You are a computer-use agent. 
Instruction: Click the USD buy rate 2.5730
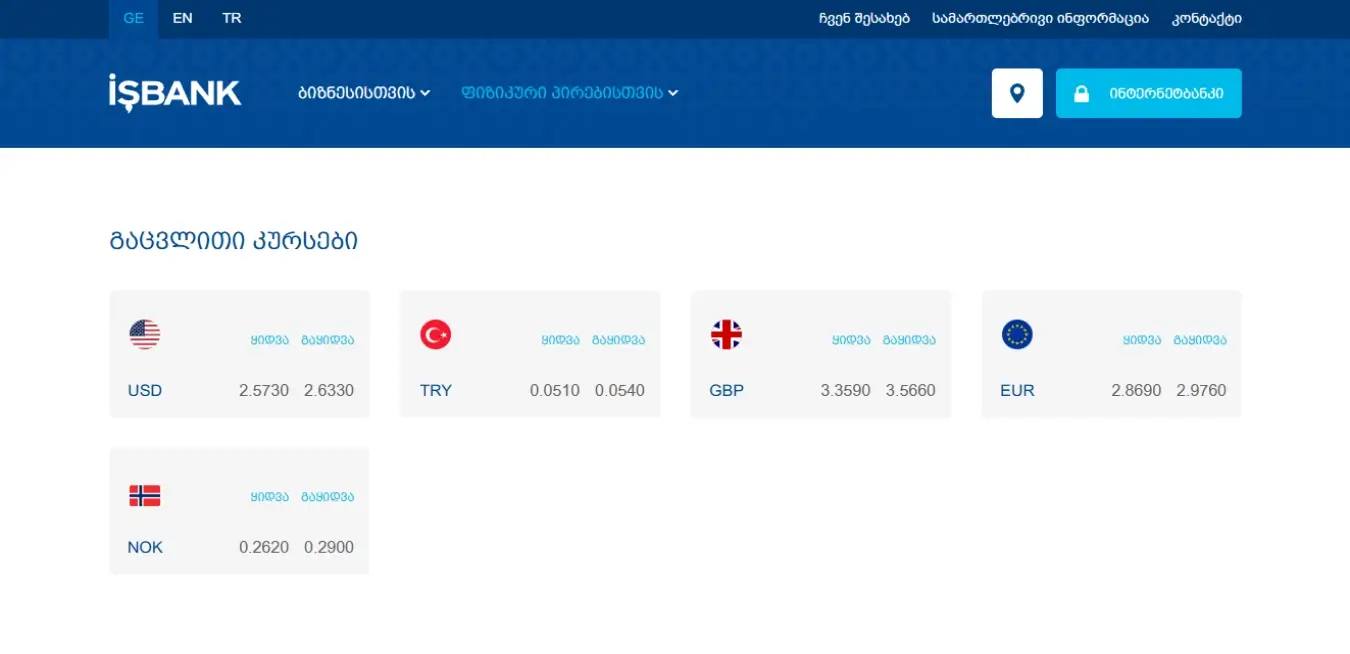point(264,390)
